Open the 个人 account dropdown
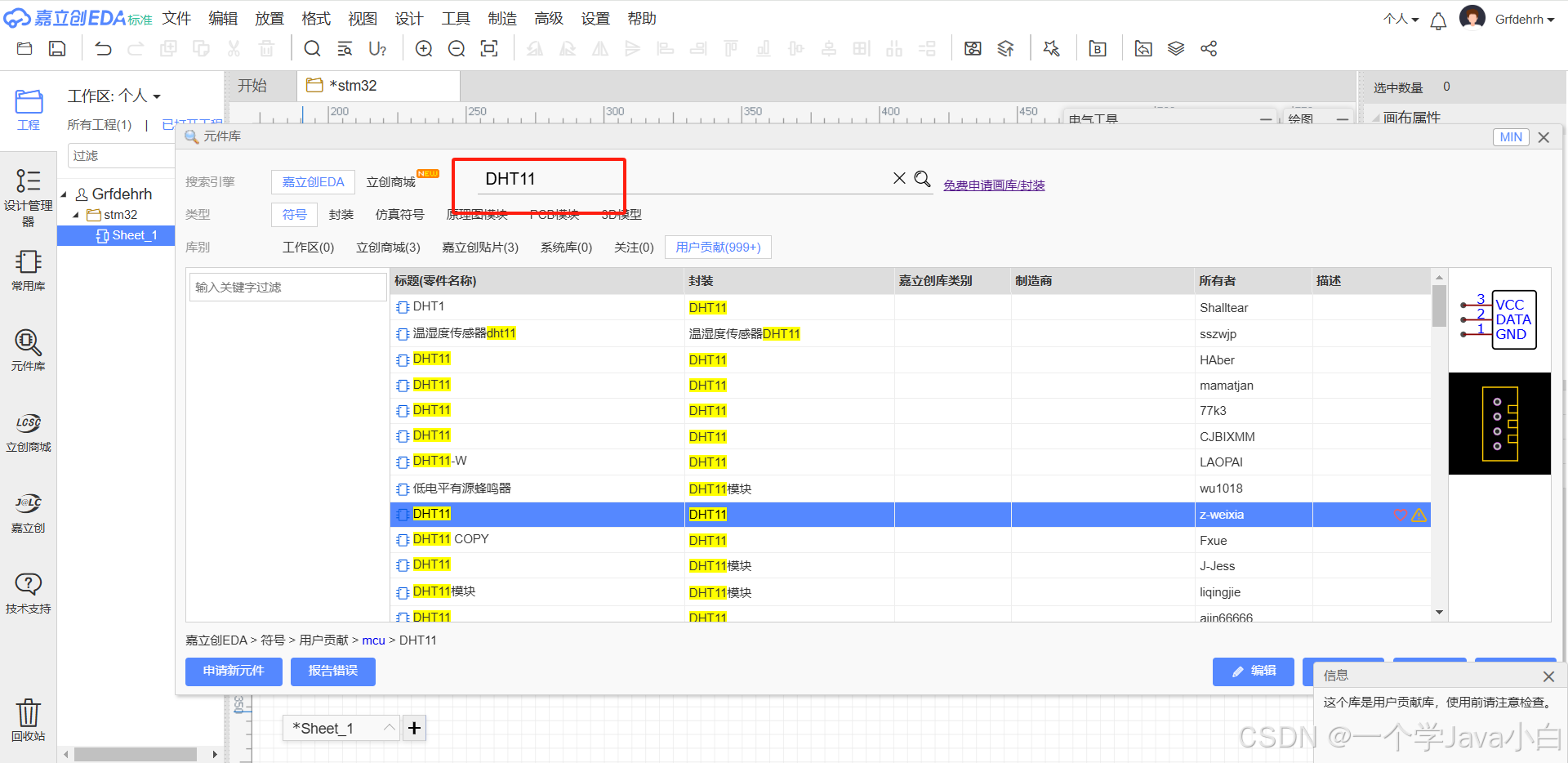 1401,19
